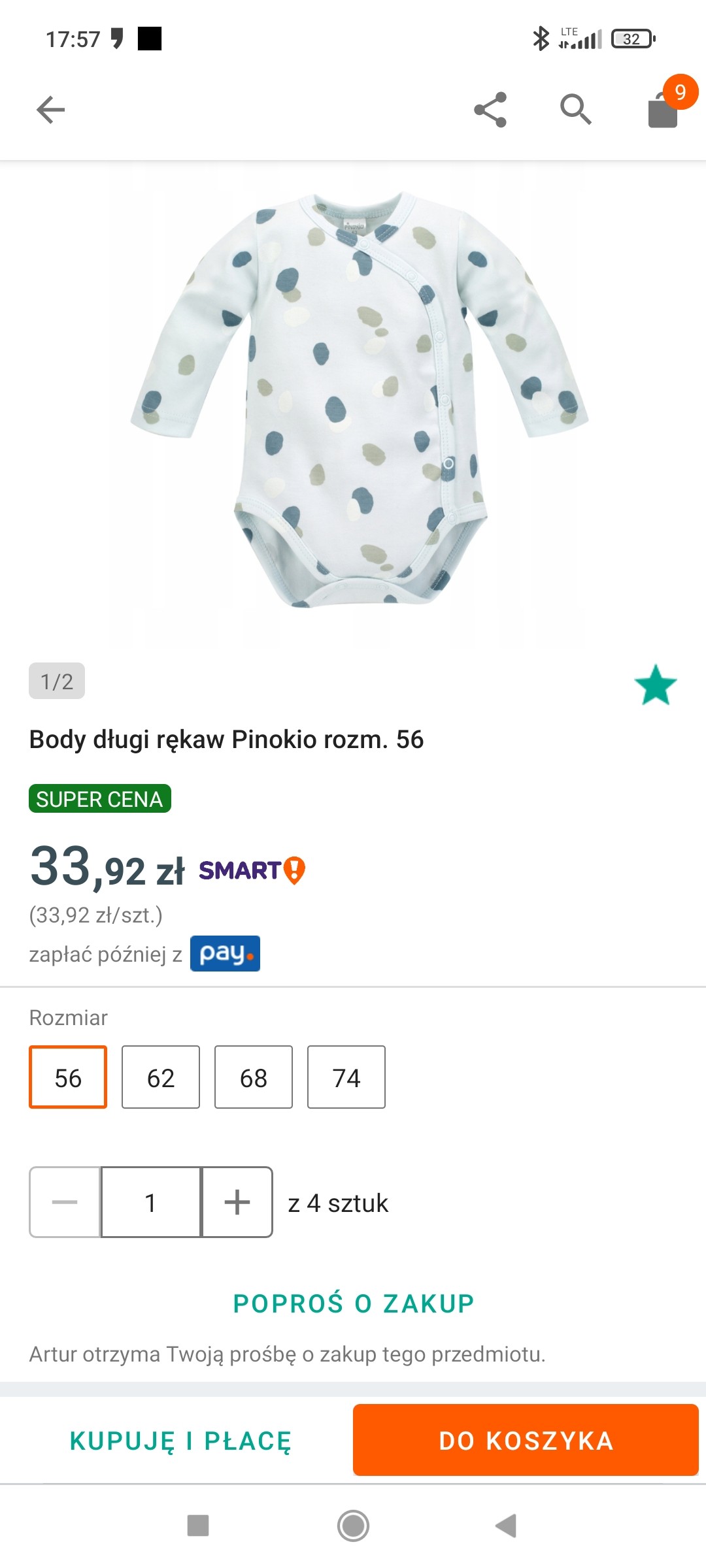This screenshot has height=1568, width=706.
Task: Choose size 68
Action: tap(254, 1077)
